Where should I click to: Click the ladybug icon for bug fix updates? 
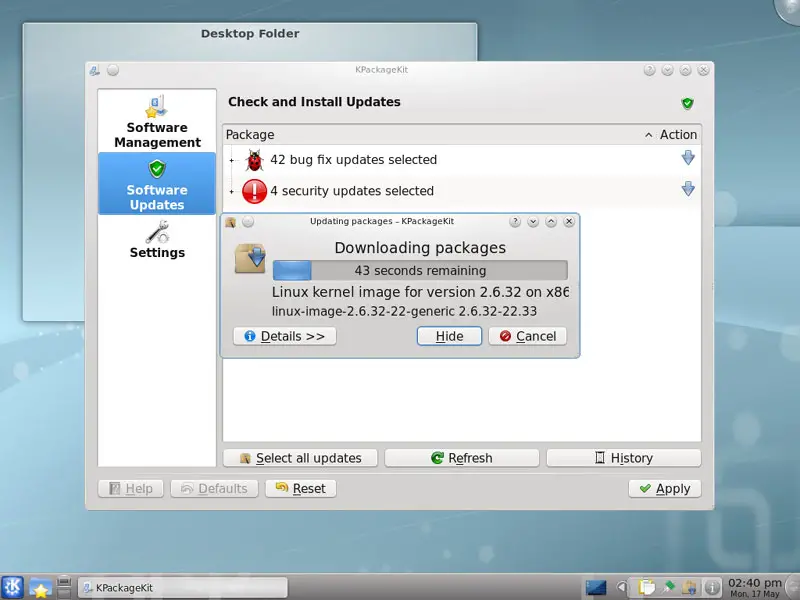[254, 160]
